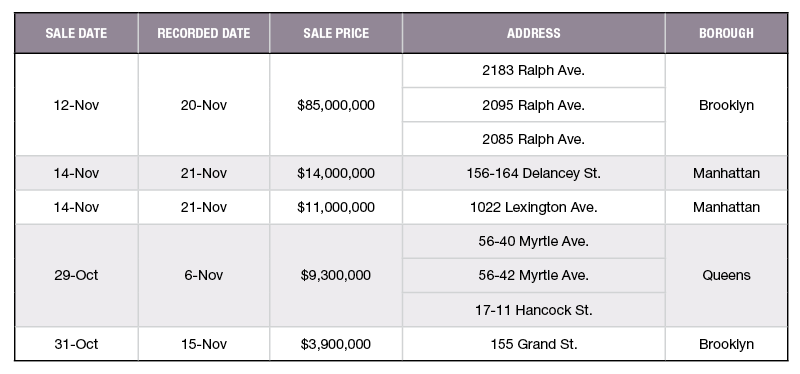Viewport: 800px width, 374px height.
Task: Click the 56-40 Myrtle Ave. address
Action: point(534,241)
